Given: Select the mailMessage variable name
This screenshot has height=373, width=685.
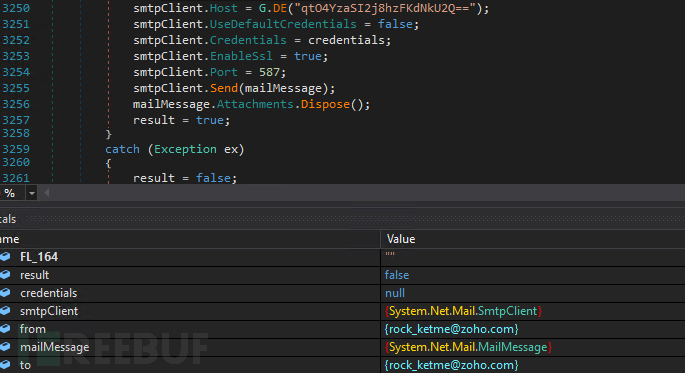Looking at the screenshot, I should [55, 347].
